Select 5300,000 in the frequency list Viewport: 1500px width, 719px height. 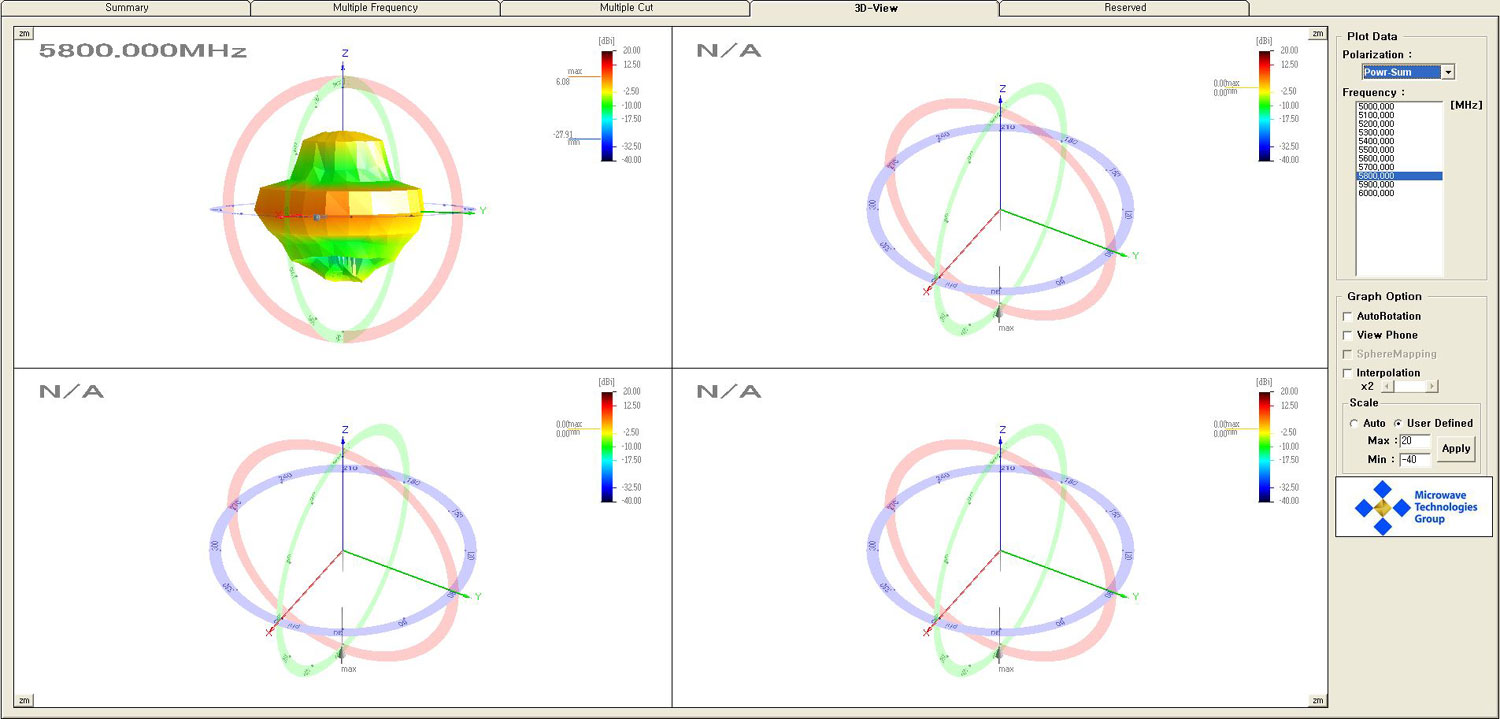coord(1399,132)
